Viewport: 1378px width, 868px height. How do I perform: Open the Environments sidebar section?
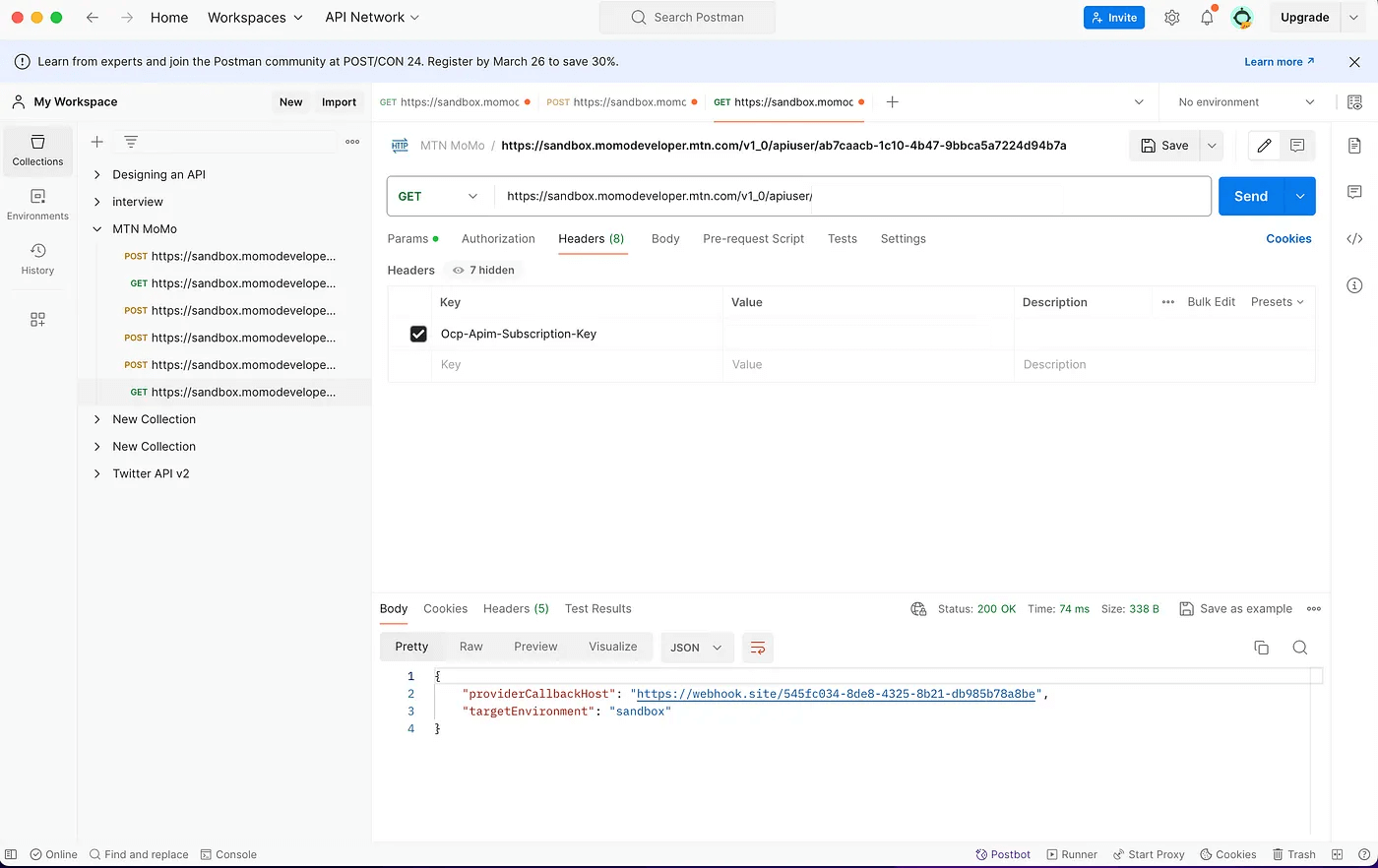pyautogui.click(x=37, y=205)
